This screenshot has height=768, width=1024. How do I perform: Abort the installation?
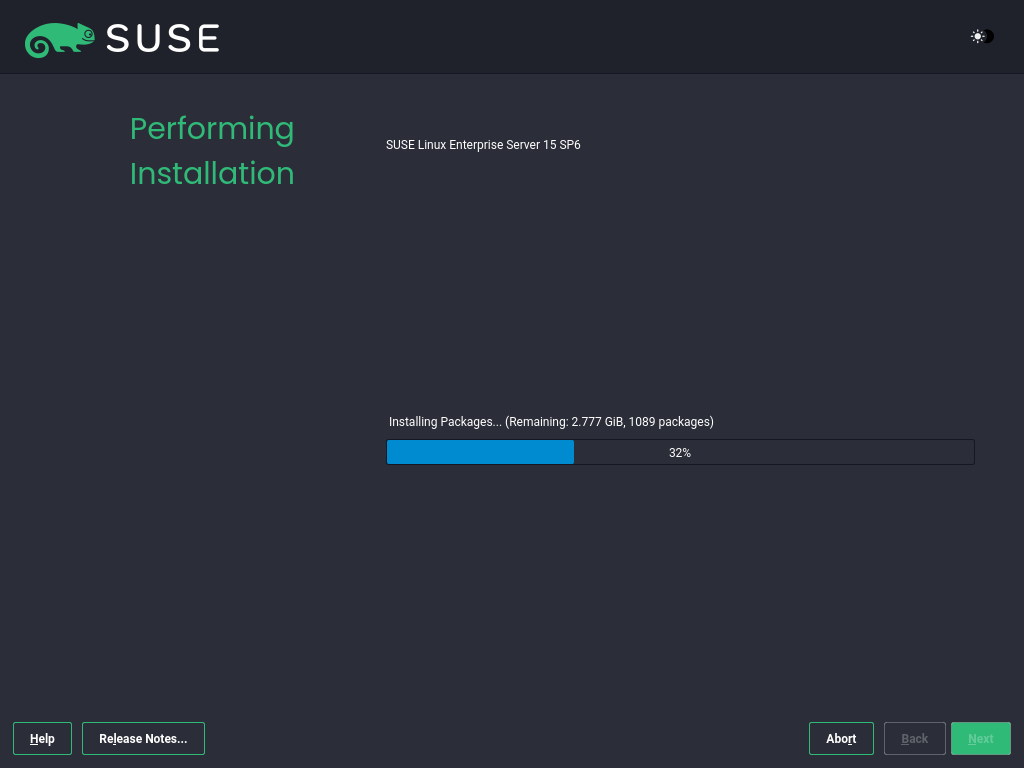point(841,738)
